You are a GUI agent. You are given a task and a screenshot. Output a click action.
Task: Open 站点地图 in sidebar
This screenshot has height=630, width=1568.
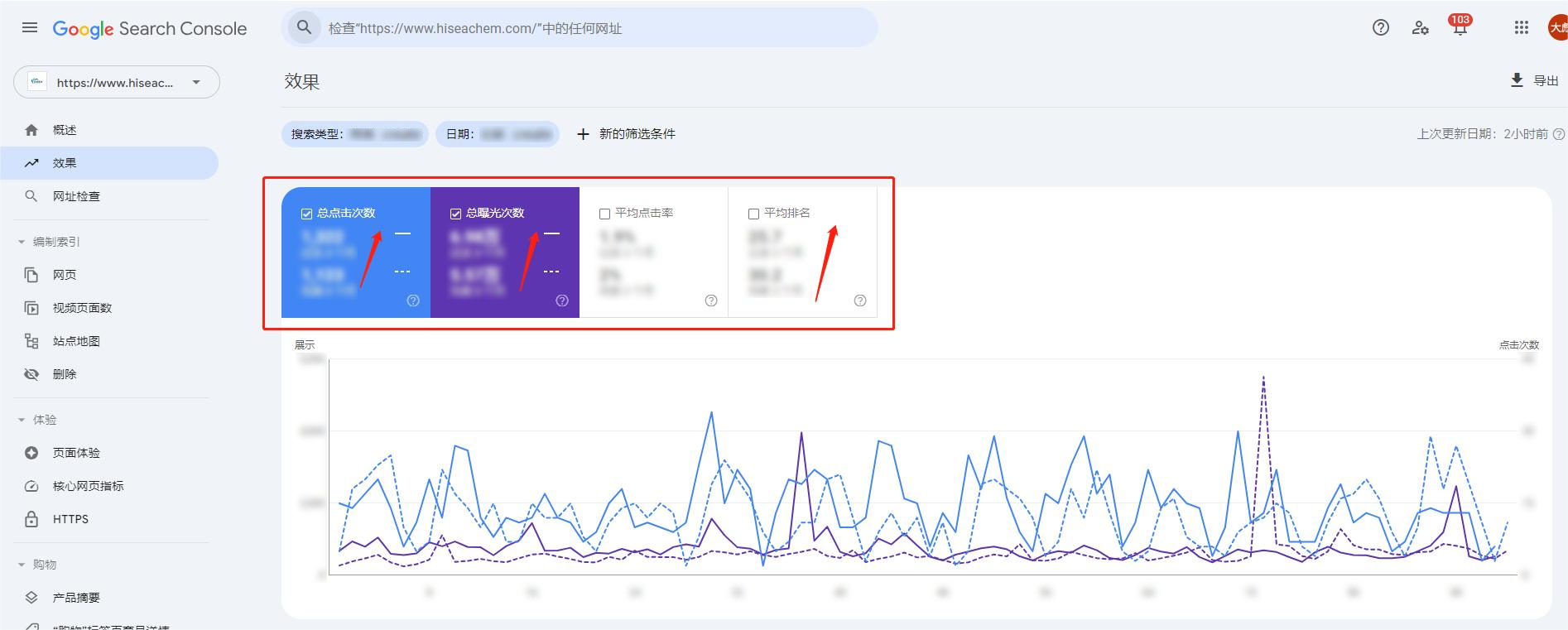click(x=76, y=341)
